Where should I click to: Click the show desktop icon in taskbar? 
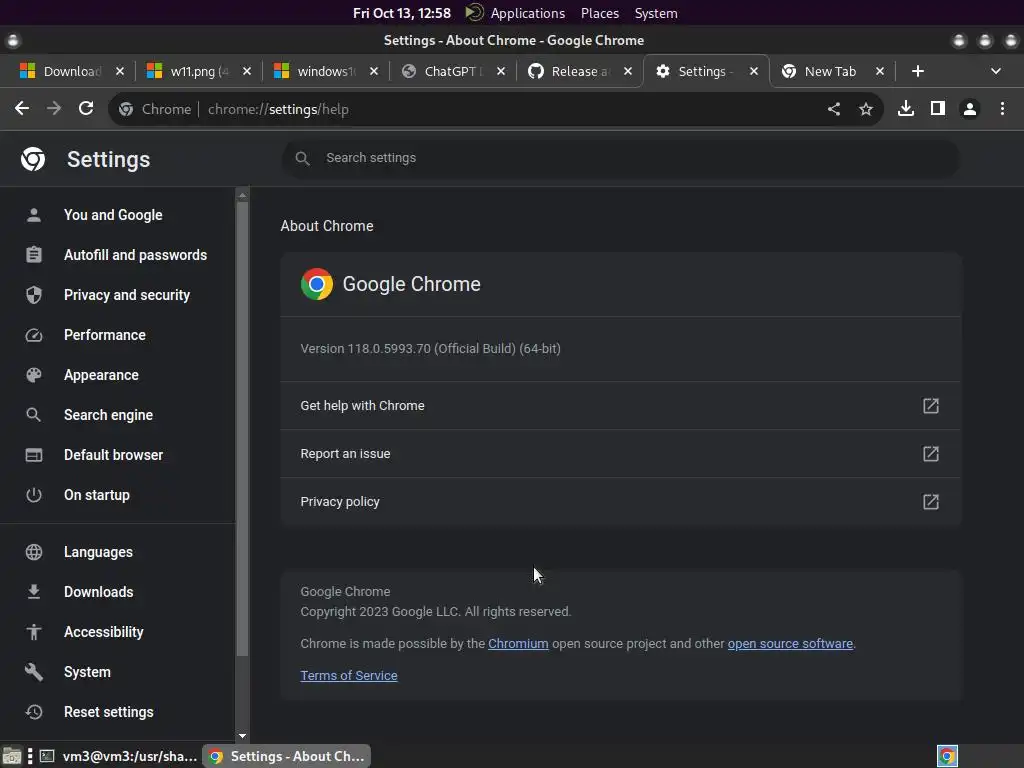pyautogui.click(x=12, y=756)
